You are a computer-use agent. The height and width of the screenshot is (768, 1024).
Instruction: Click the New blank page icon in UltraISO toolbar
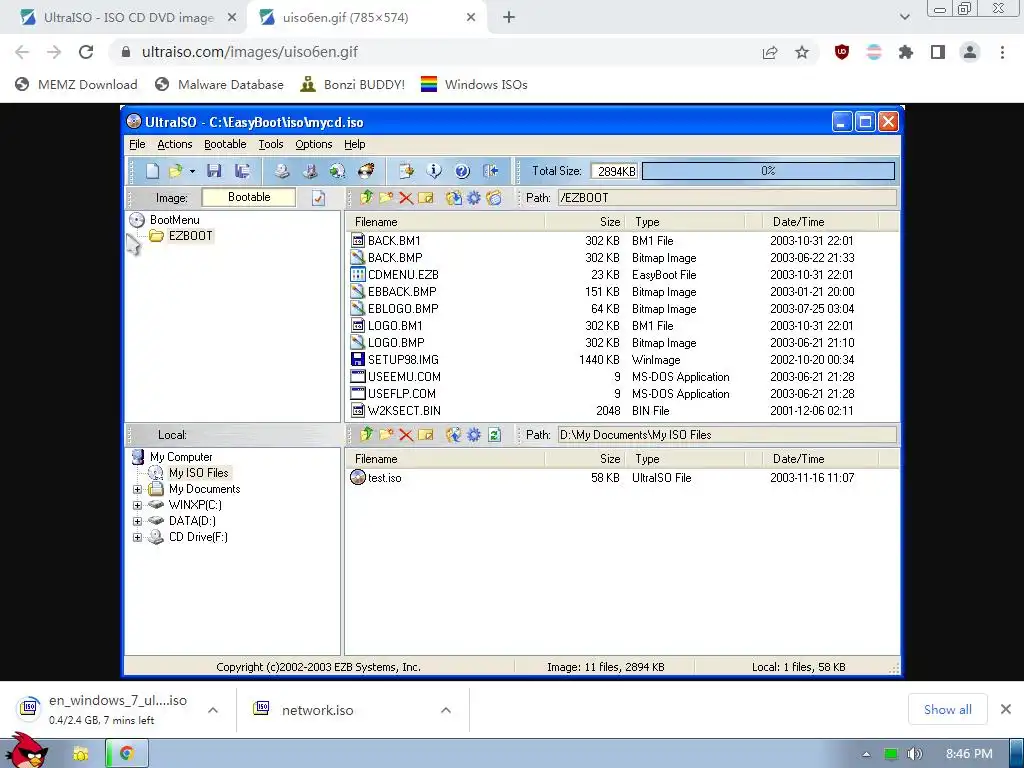coord(152,171)
